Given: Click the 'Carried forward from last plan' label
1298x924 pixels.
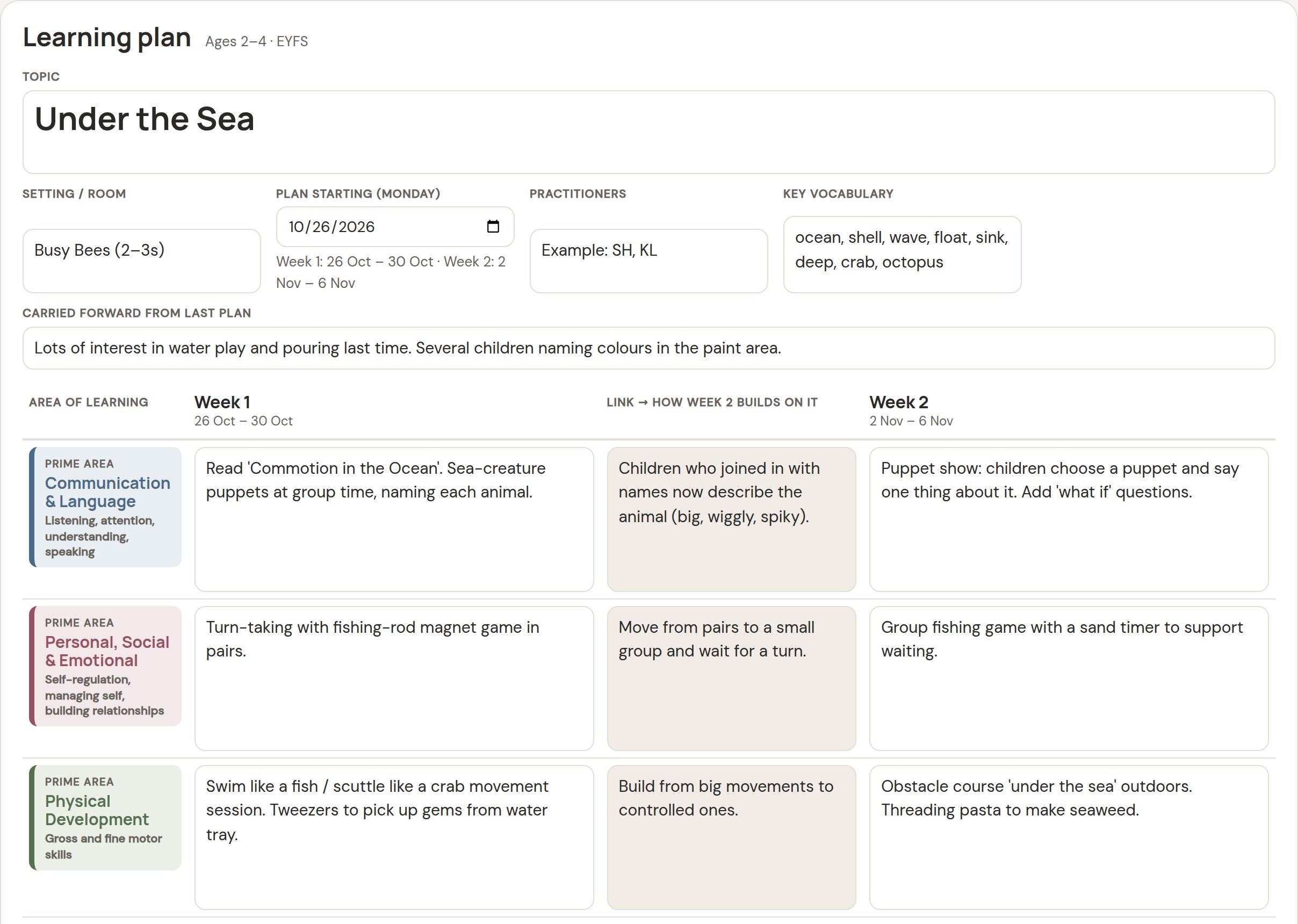Looking at the screenshot, I should [x=136, y=313].
